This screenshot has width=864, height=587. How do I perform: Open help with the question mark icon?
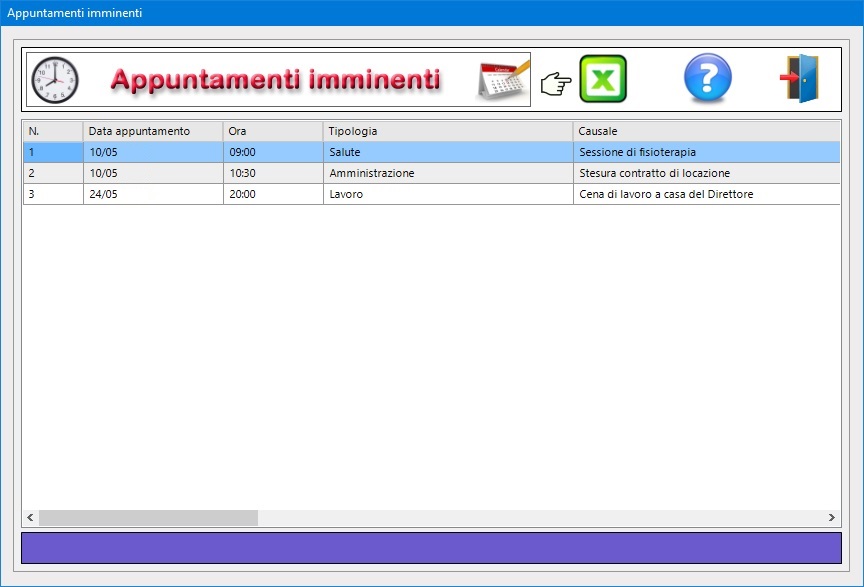click(x=707, y=79)
